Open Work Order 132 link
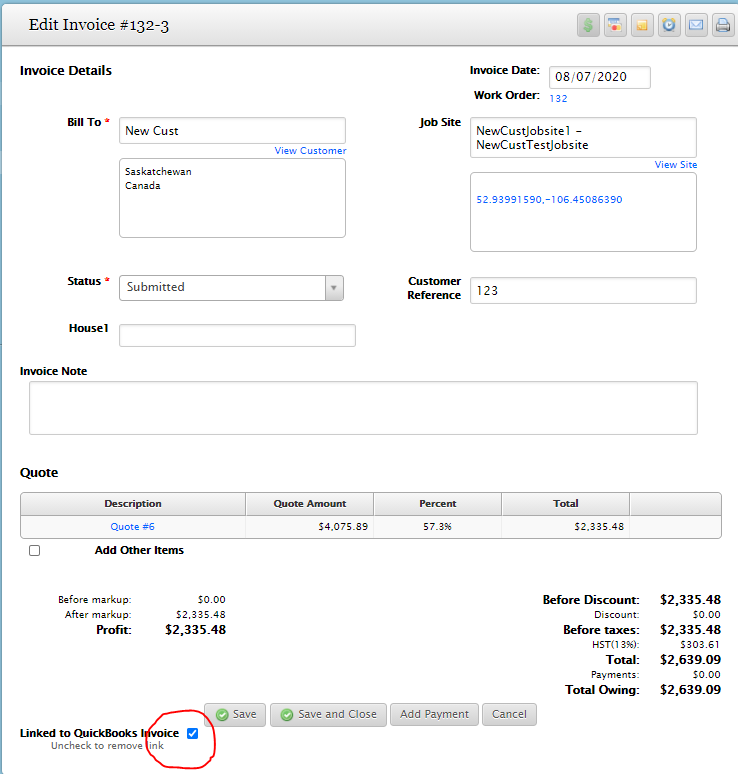738x774 pixels. (x=558, y=98)
